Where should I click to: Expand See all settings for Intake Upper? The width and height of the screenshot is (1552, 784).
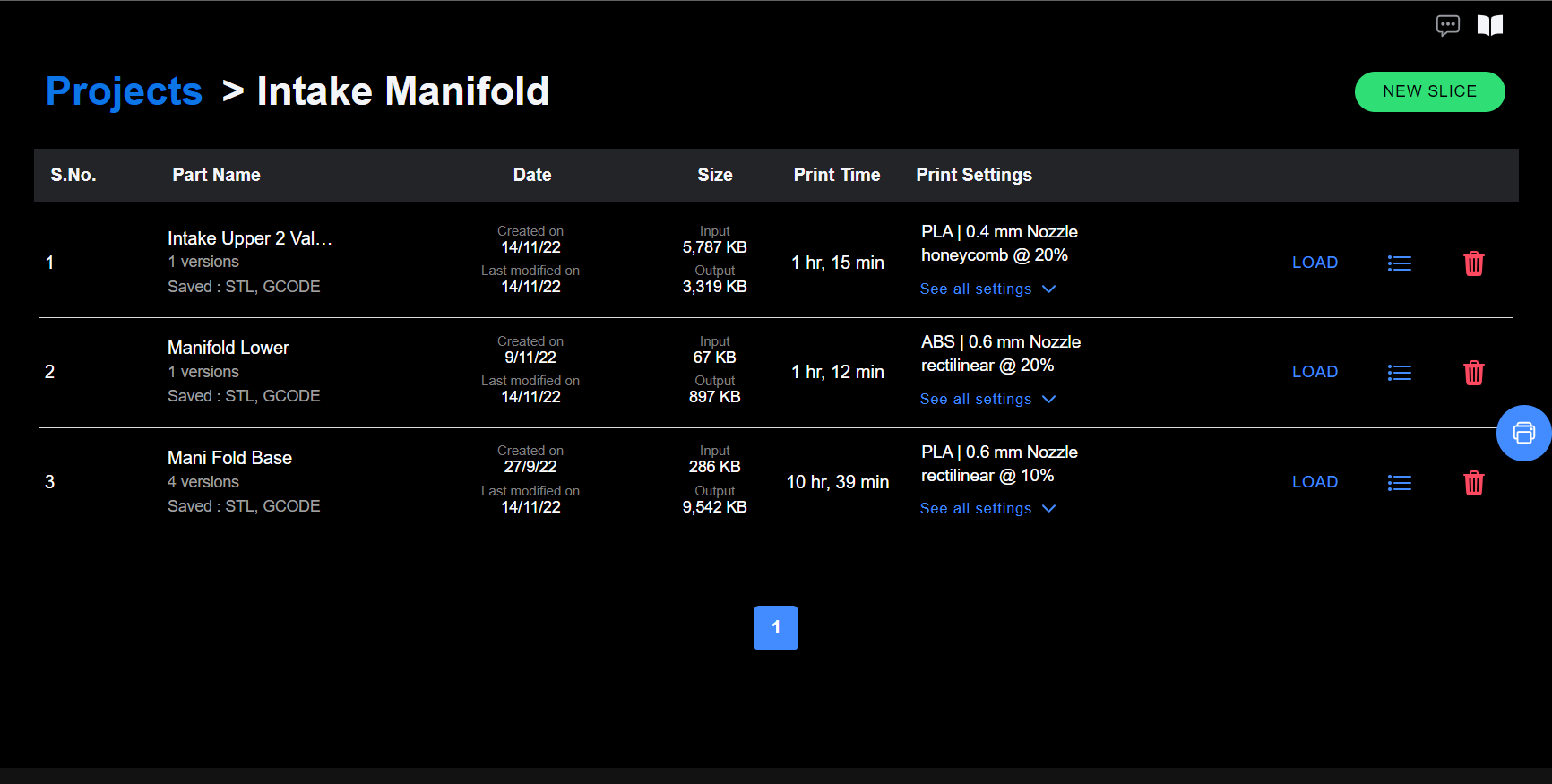point(987,289)
